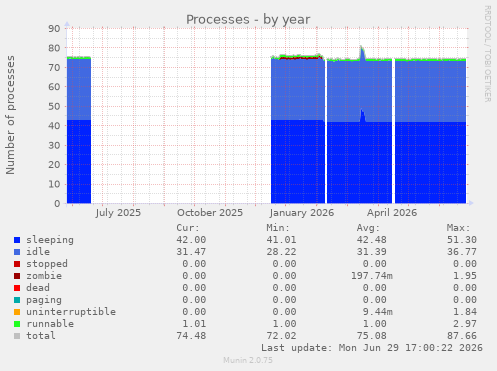
Task: Click sleeping average value 42.48
Action: click(372, 240)
